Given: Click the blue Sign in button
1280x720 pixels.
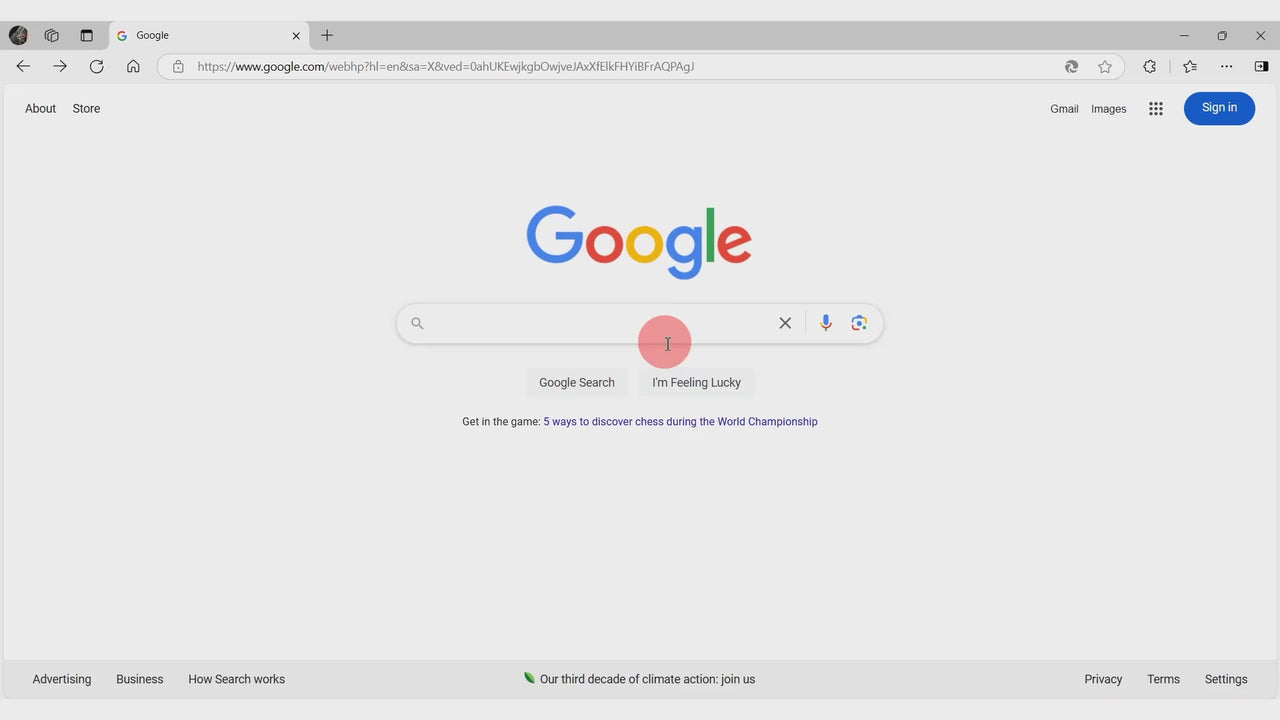Looking at the screenshot, I should (1218, 108).
